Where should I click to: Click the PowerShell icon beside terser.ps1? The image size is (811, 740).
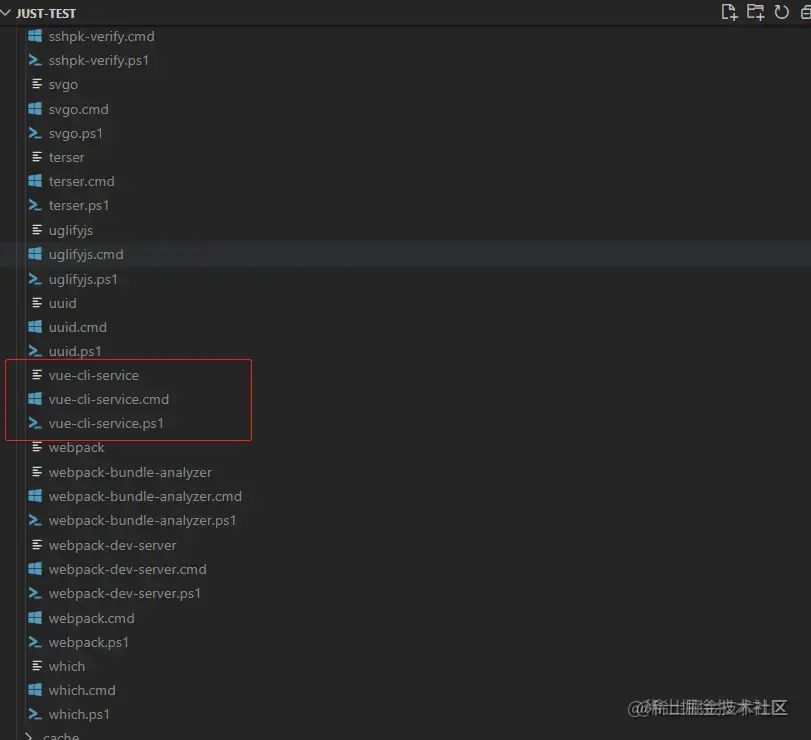point(35,205)
